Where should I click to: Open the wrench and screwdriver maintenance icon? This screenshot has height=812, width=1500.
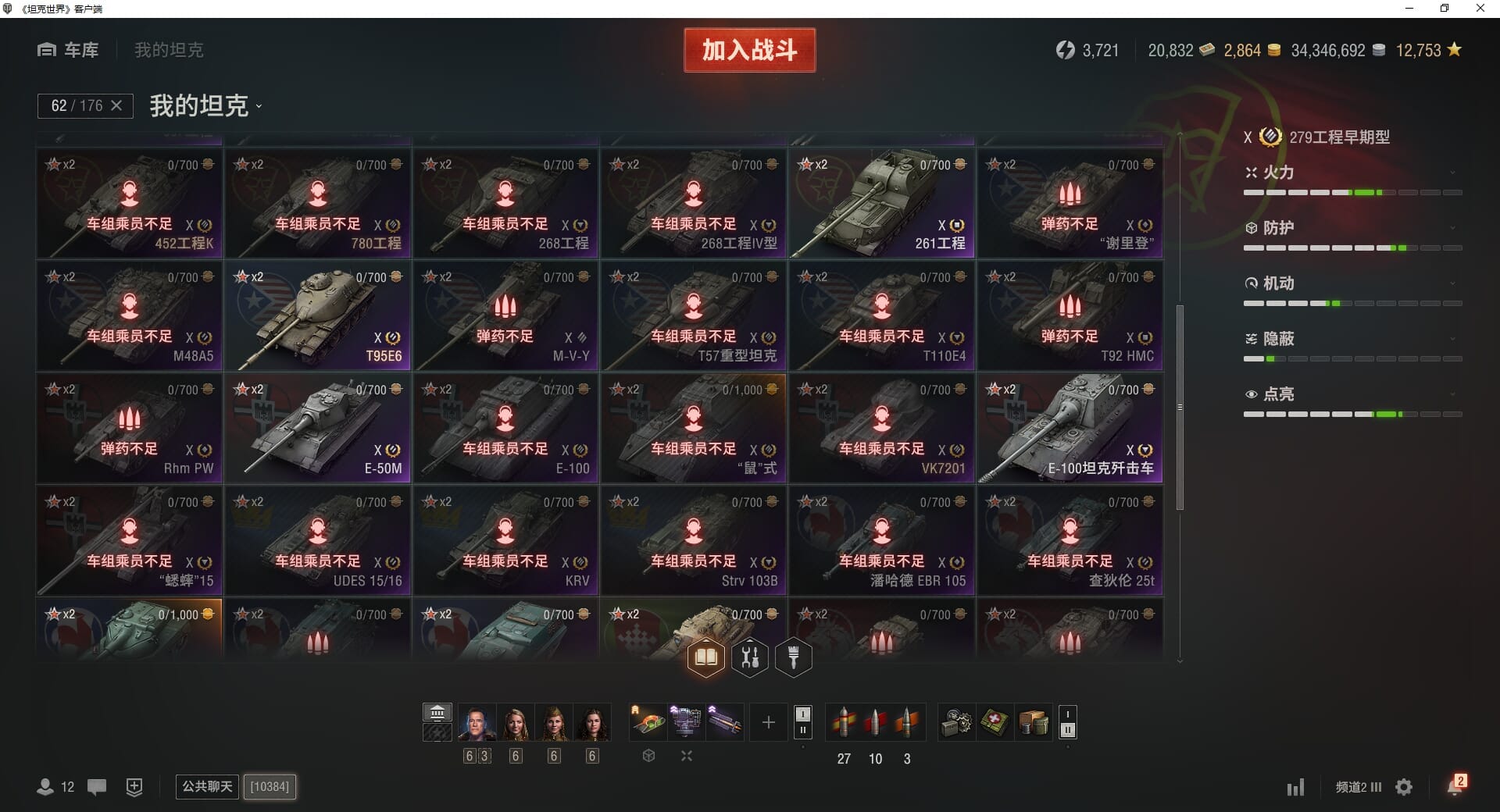tap(750, 657)
